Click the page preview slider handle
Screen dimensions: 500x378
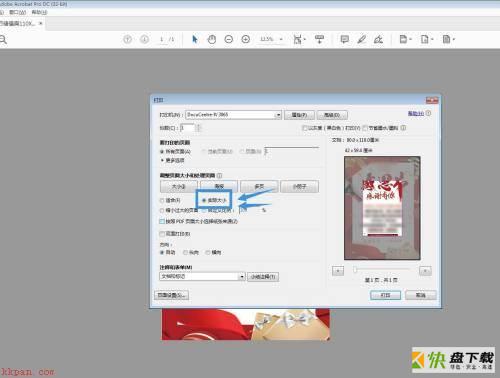355,270
